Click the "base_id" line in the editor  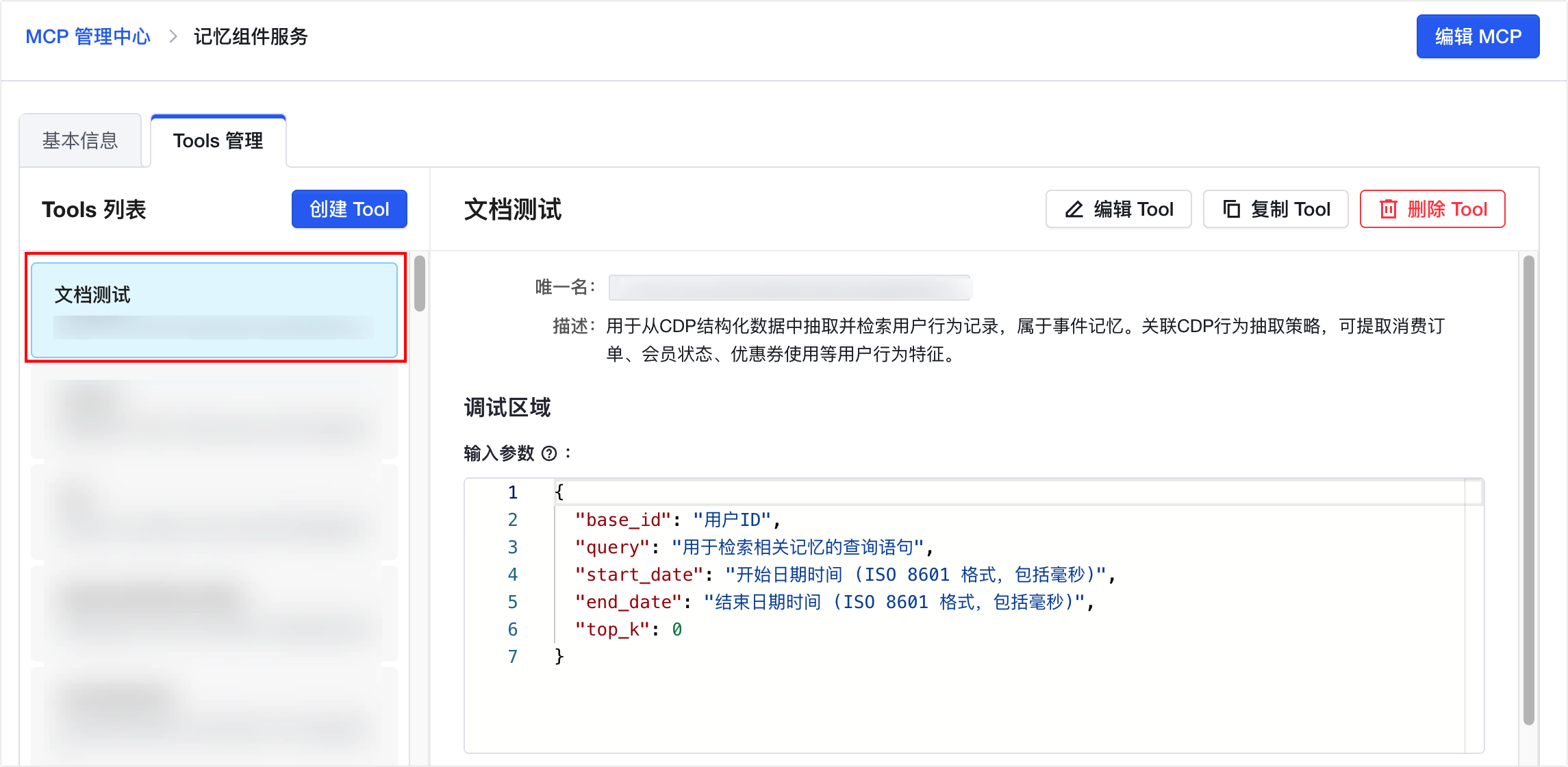coord(678,520)
